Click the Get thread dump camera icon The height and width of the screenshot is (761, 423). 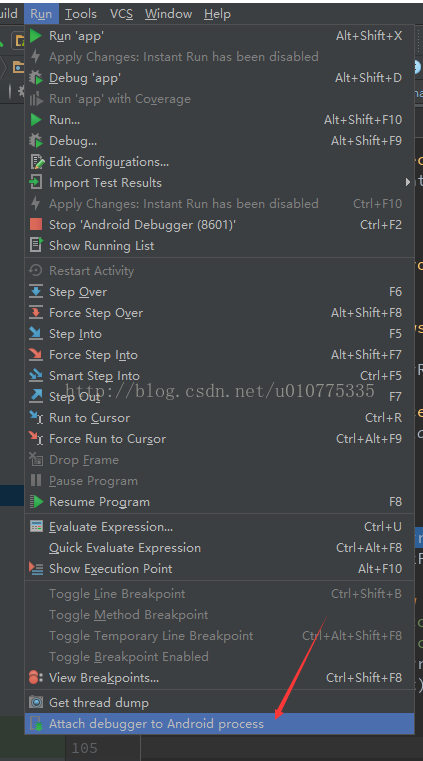[x=36, y=702]
